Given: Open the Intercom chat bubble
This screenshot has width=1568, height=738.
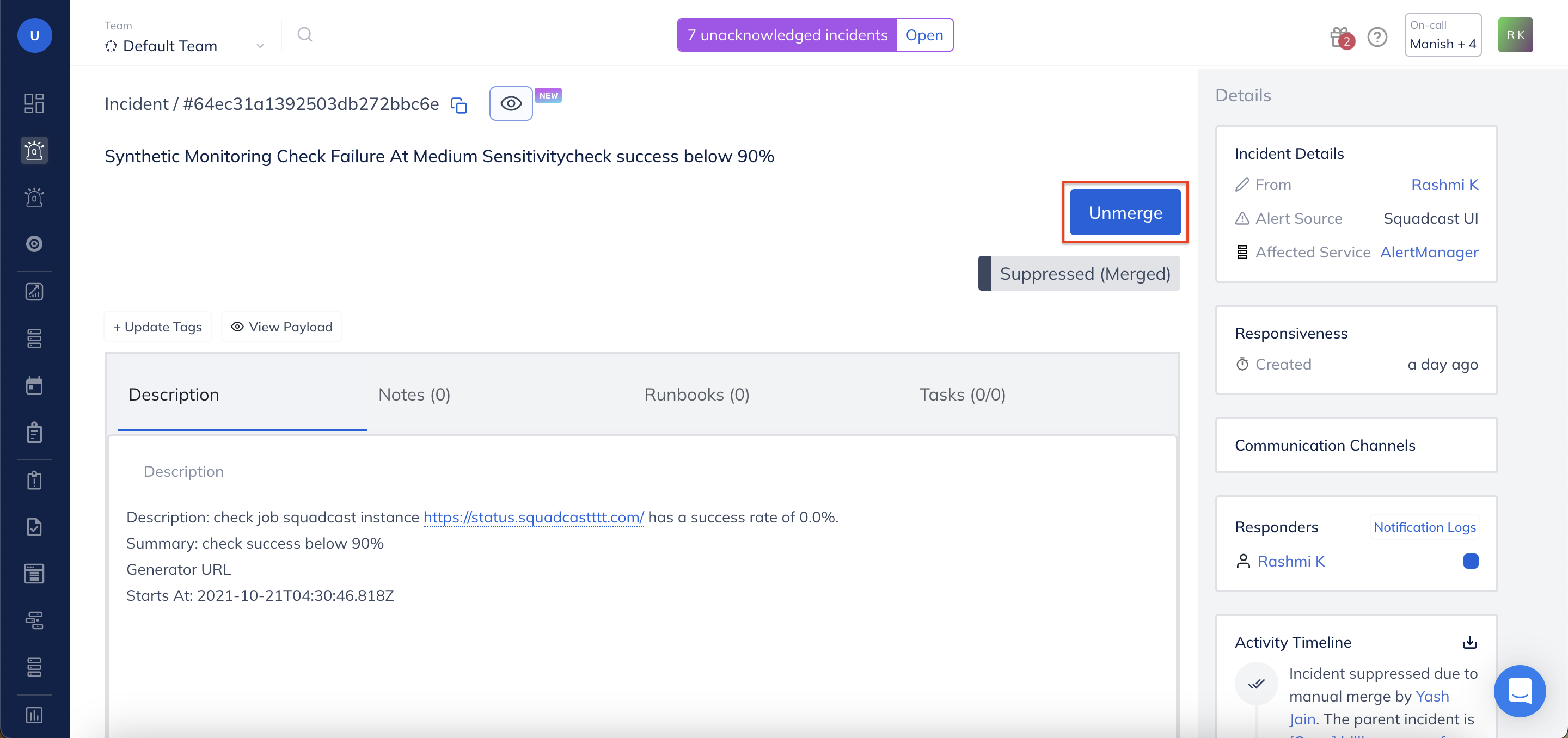Looking at the screenshot, I should point(1520,691).
